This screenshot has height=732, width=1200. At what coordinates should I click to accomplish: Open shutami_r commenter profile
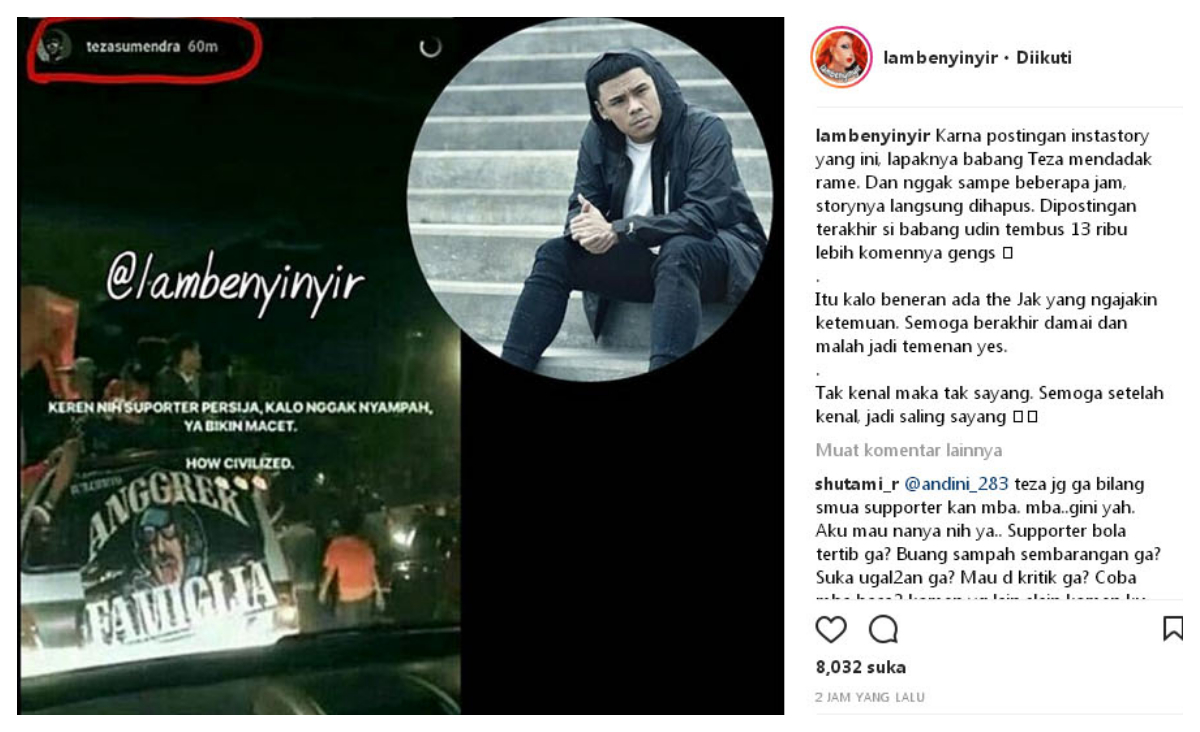(x=856, y=484)
